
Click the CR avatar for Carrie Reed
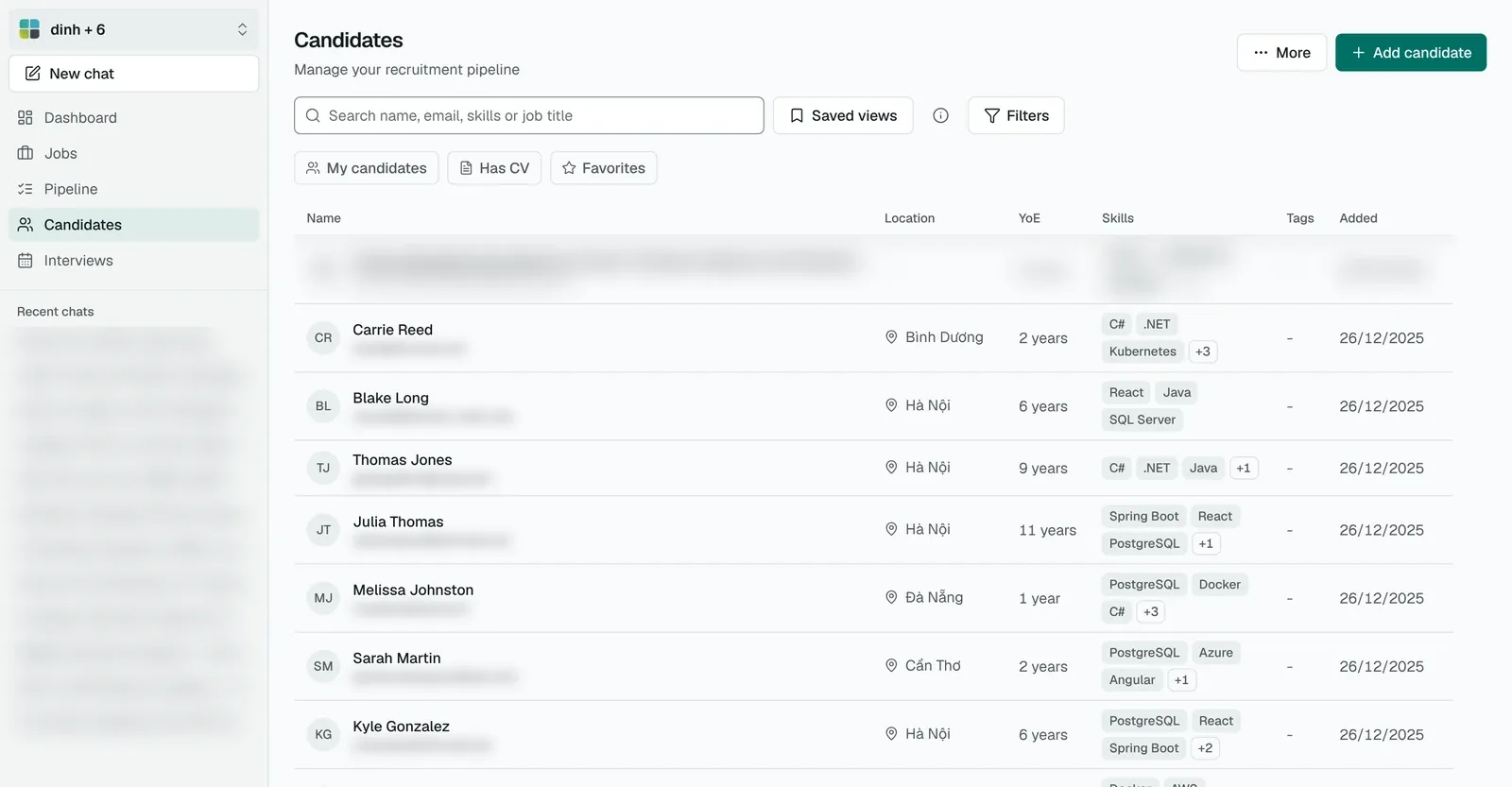coord(323,337)
